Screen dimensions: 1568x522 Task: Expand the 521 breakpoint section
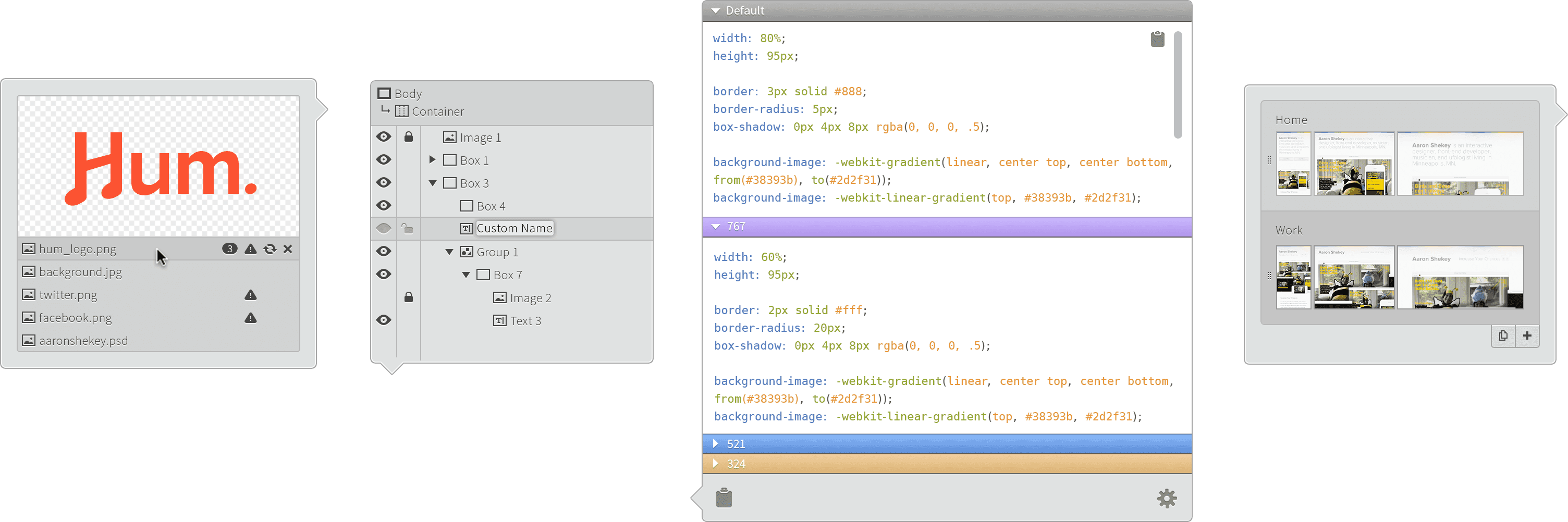716,443
